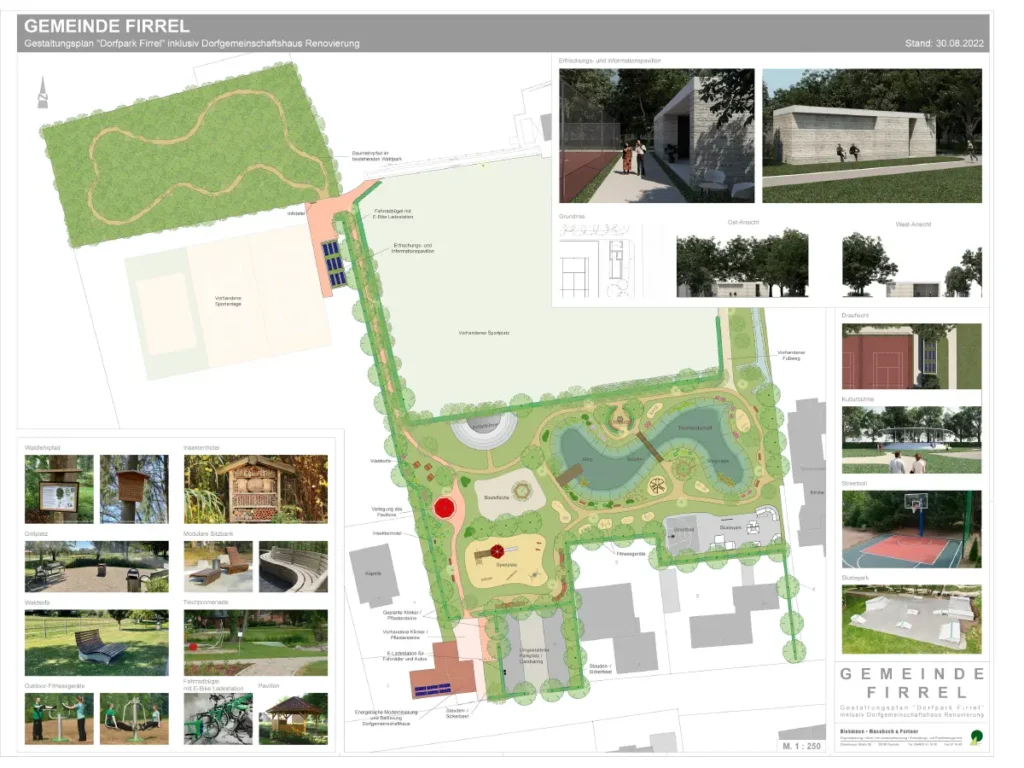Click the north arrow church symbol
Screen dimensions: 1024x768
(42, 91)
